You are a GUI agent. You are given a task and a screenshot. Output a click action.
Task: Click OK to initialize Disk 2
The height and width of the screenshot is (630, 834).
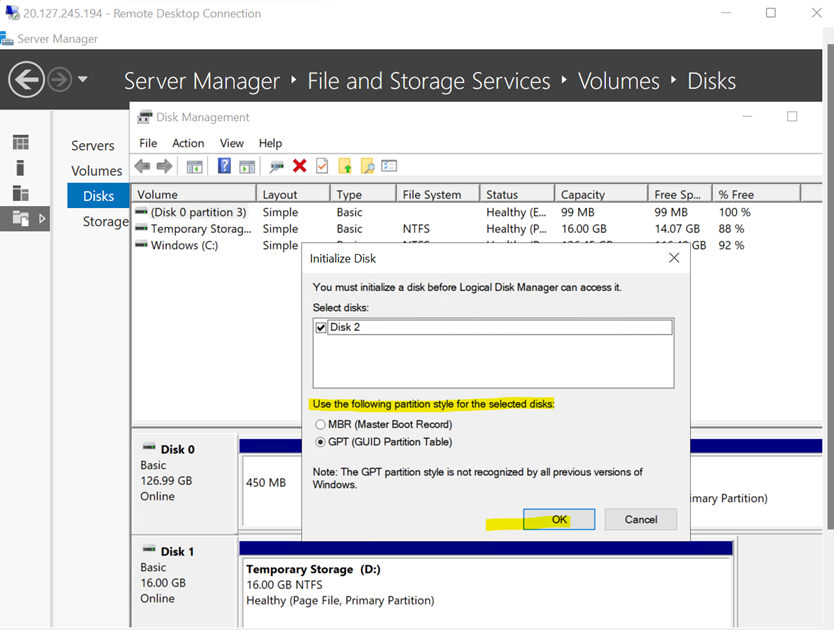coord(559,519)
